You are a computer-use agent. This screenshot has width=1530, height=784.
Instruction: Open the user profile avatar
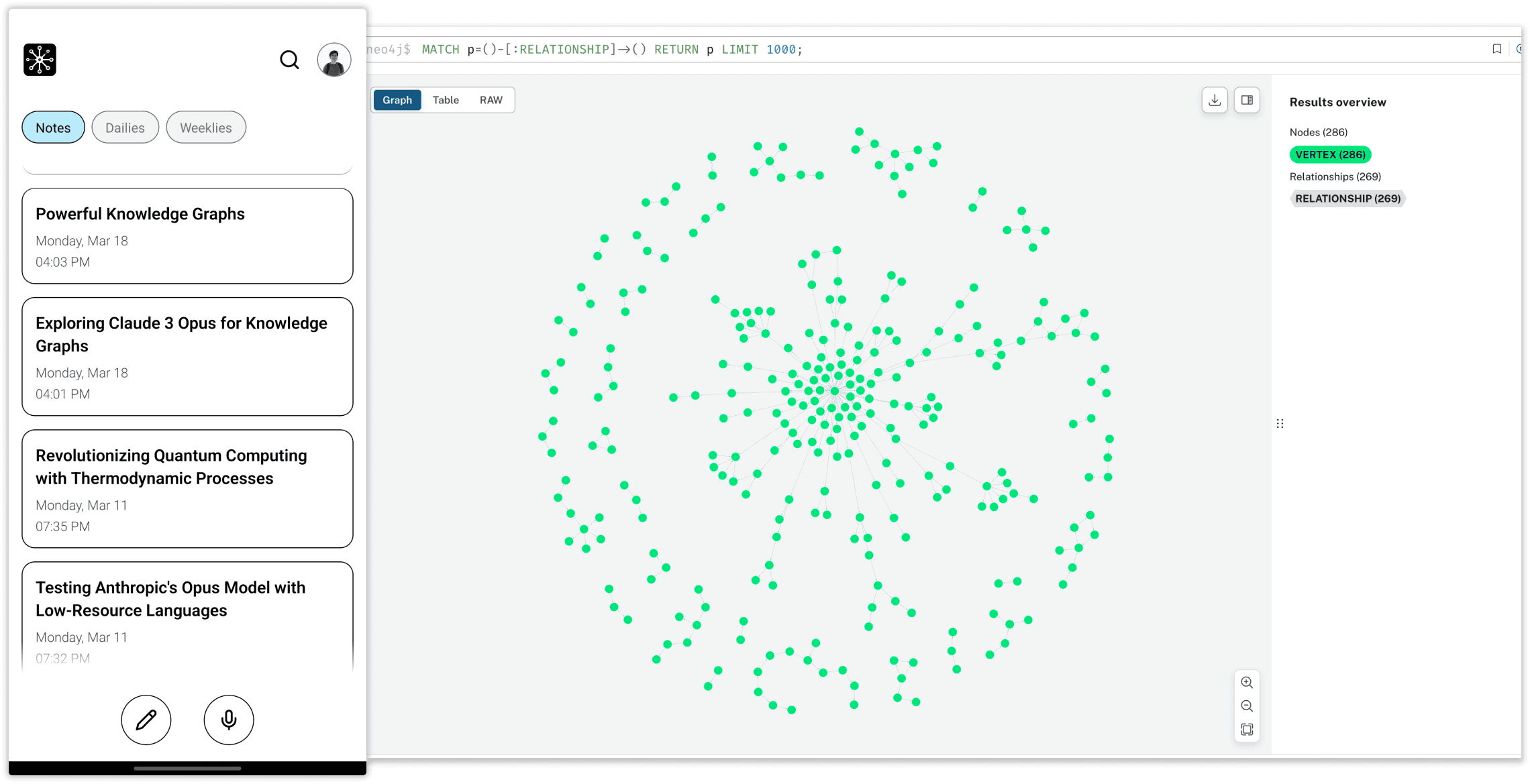coord(334,60)
